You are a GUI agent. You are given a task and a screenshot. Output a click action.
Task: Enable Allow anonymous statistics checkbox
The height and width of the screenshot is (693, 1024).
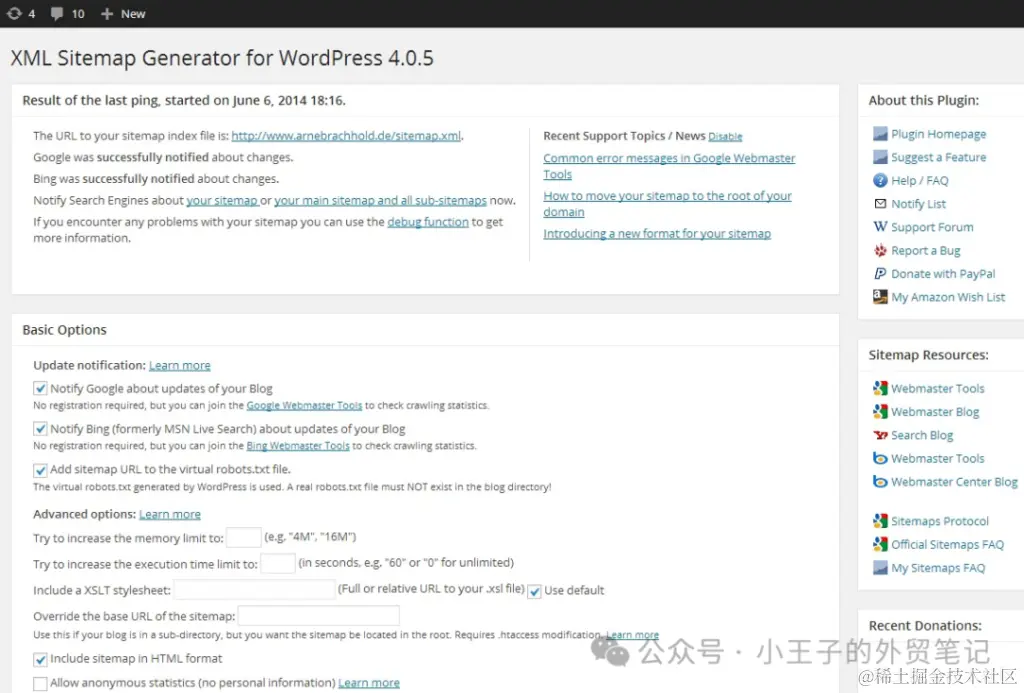[40, 683]
